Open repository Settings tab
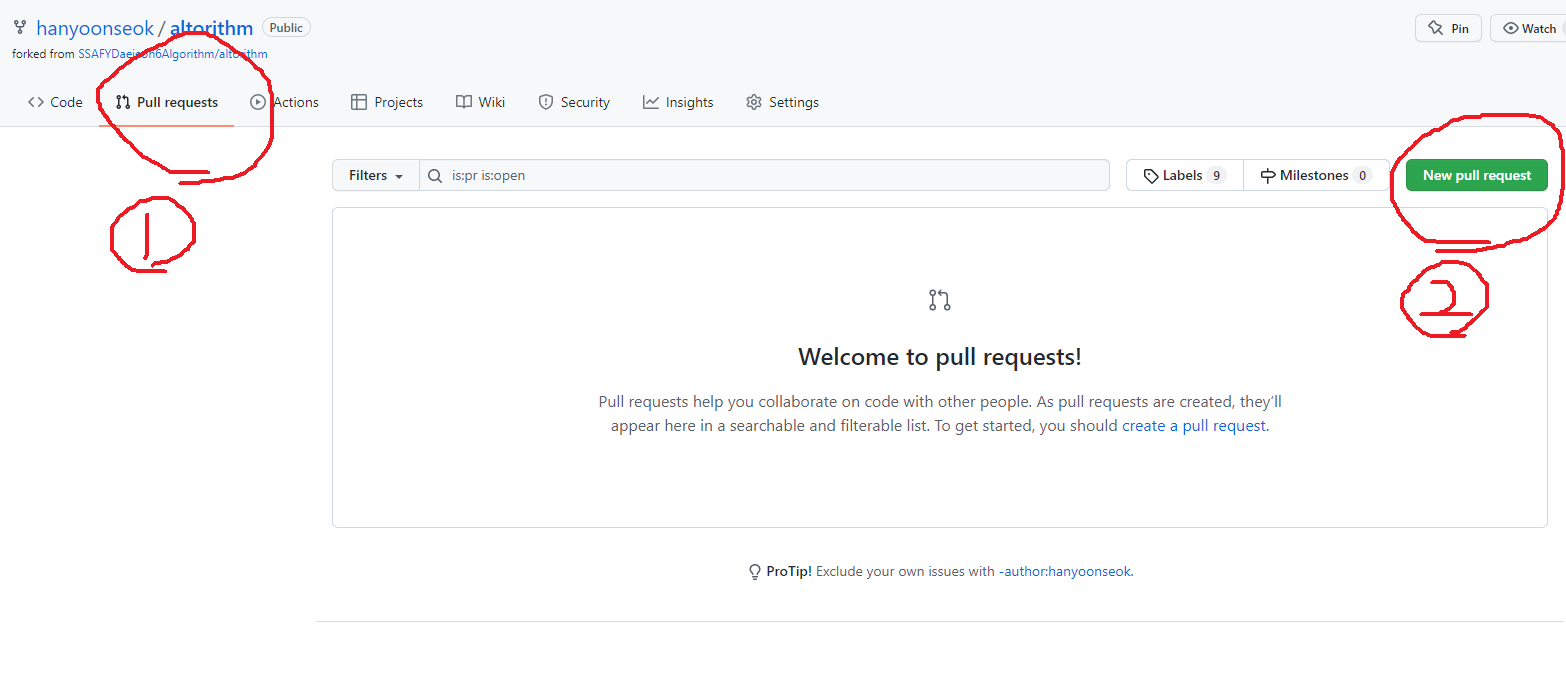The height and width of the screenshot is (682, 1566). (x=782, y=102)
